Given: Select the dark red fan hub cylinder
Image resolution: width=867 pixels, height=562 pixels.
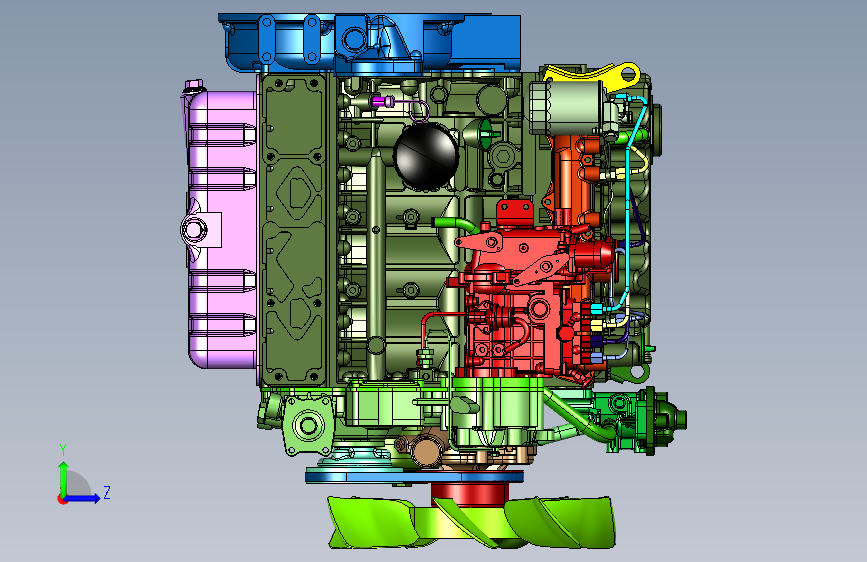Looking at the screenshot, I should (469, 493).
